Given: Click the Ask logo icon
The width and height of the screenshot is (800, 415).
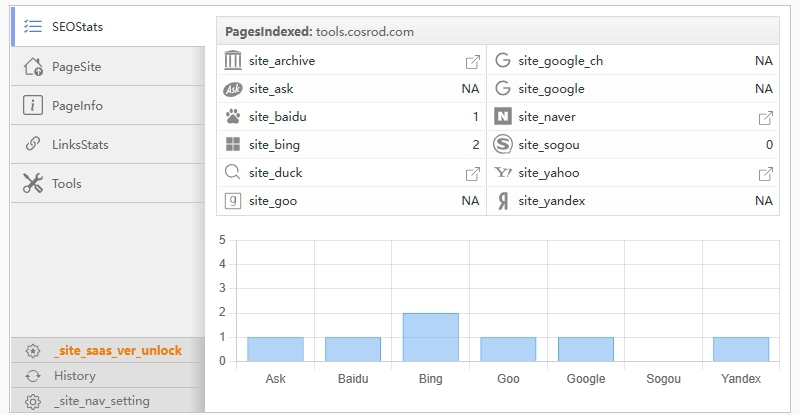Looking at the screenshot, I should point(233,89).
